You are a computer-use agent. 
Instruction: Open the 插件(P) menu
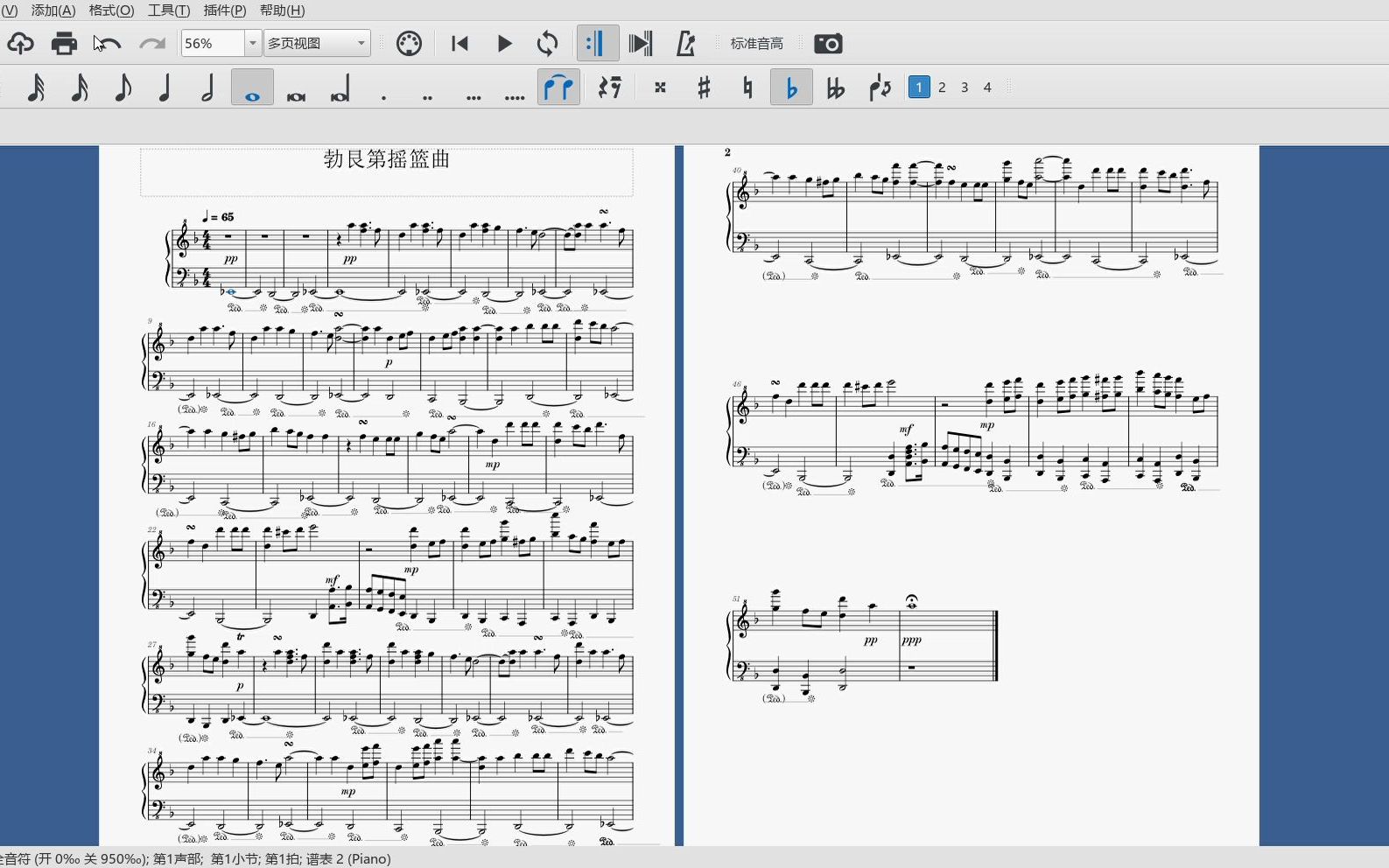tap(224, 10)
